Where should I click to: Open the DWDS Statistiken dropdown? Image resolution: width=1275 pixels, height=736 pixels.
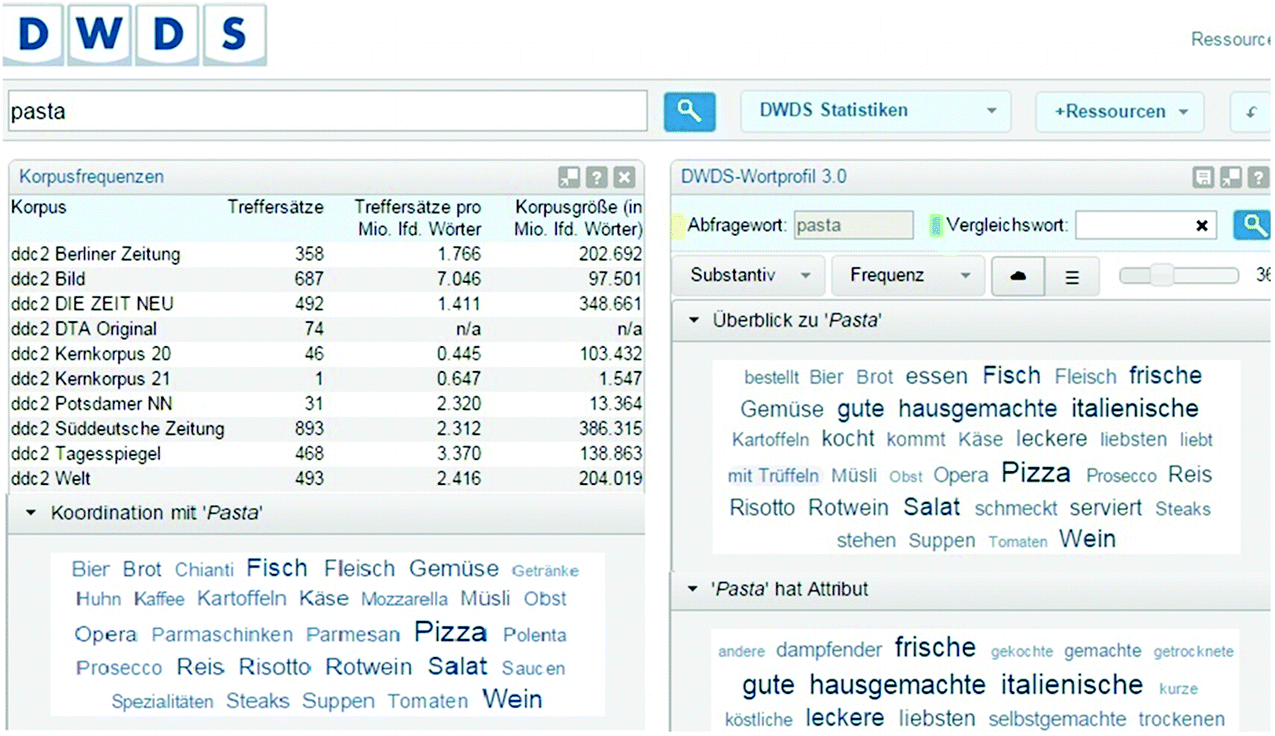(876, 111)
